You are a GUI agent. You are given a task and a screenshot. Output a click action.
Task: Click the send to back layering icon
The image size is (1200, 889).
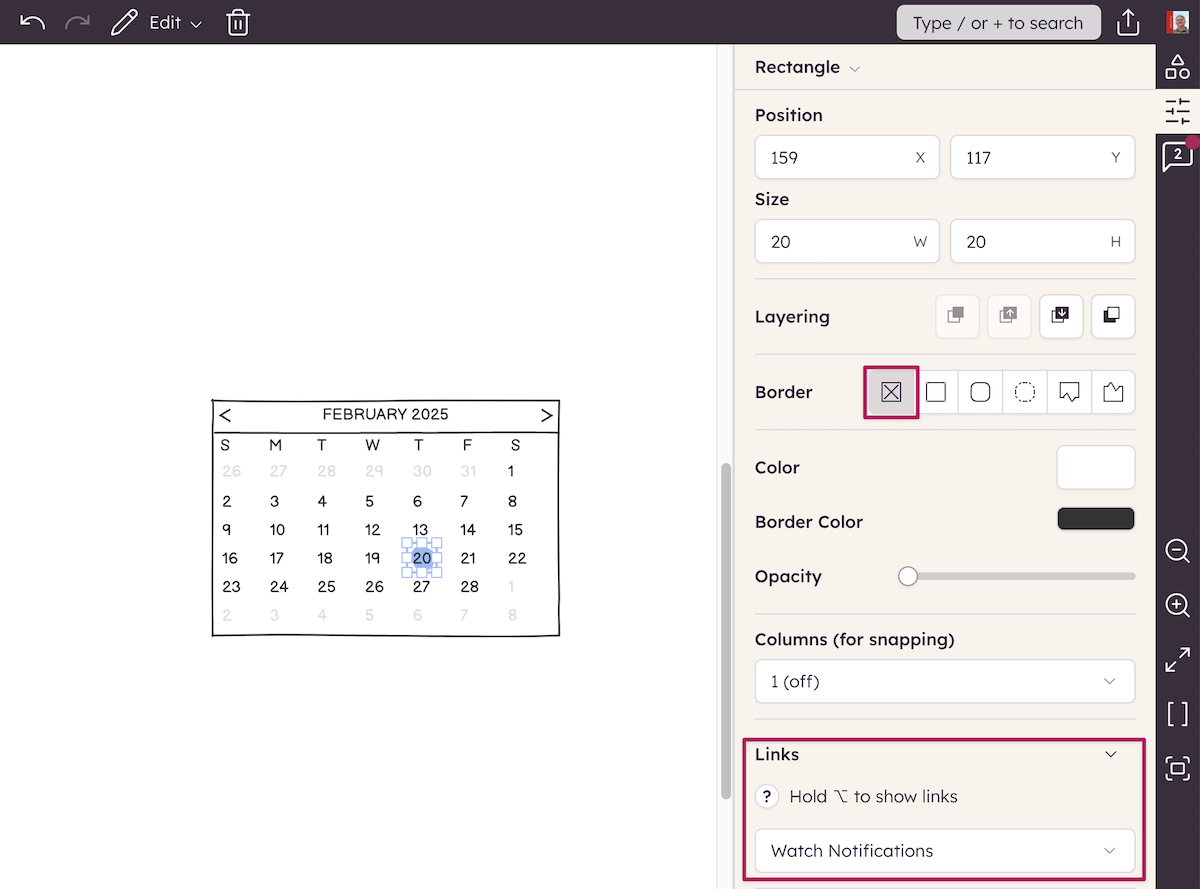[x=1113, y=316]
